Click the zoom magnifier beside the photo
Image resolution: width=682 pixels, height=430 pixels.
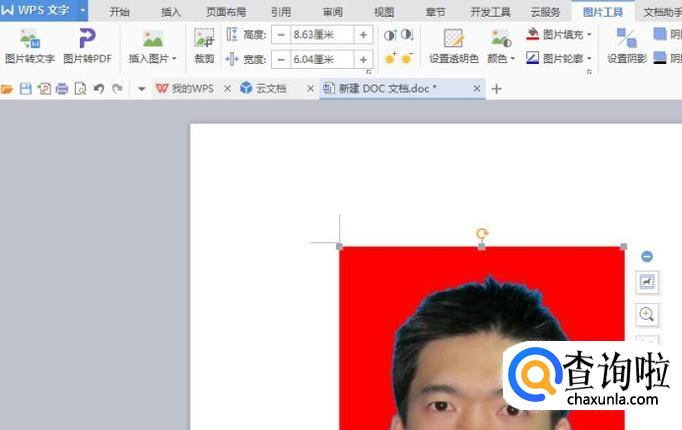(x=647, y=314)
